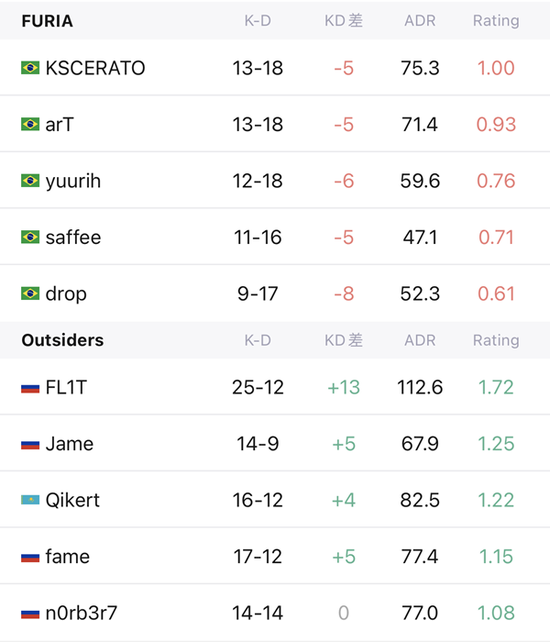
Task: Click the Russia flag beside n0rb3r7
Action: pyautogui.click(x=30, y=613)
